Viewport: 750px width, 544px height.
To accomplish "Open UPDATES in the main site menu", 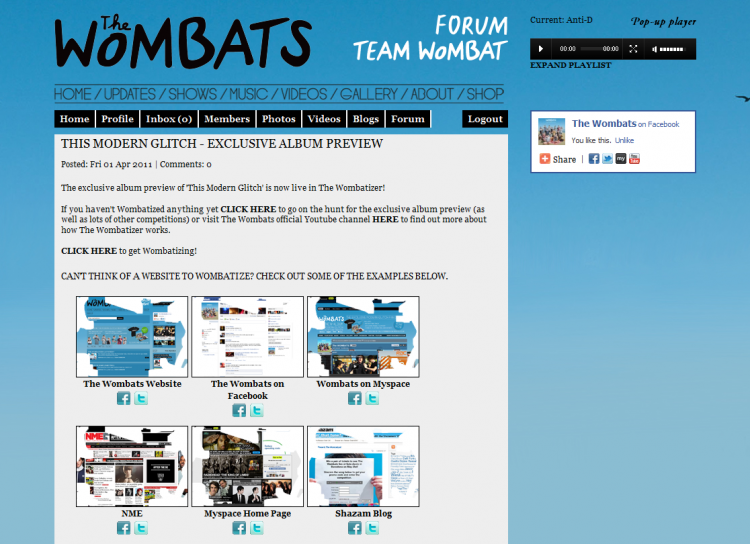I will pyautogui.click(x=130, y=94).
